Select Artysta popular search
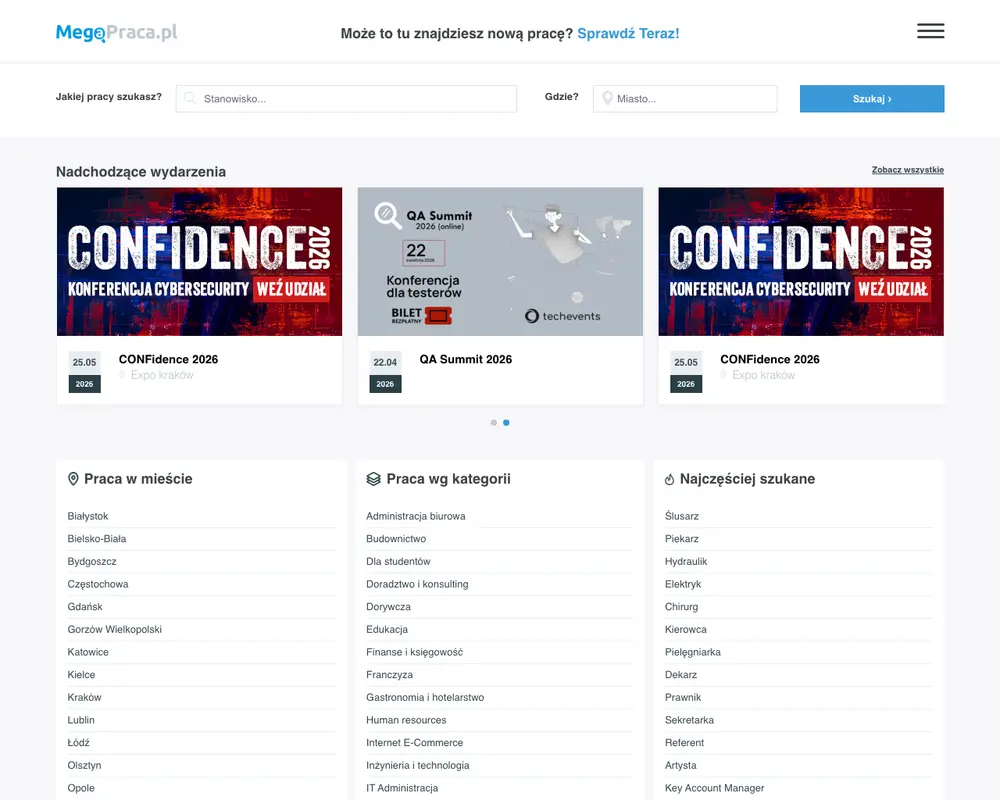 pyautogui.click(x=680, y=765)
